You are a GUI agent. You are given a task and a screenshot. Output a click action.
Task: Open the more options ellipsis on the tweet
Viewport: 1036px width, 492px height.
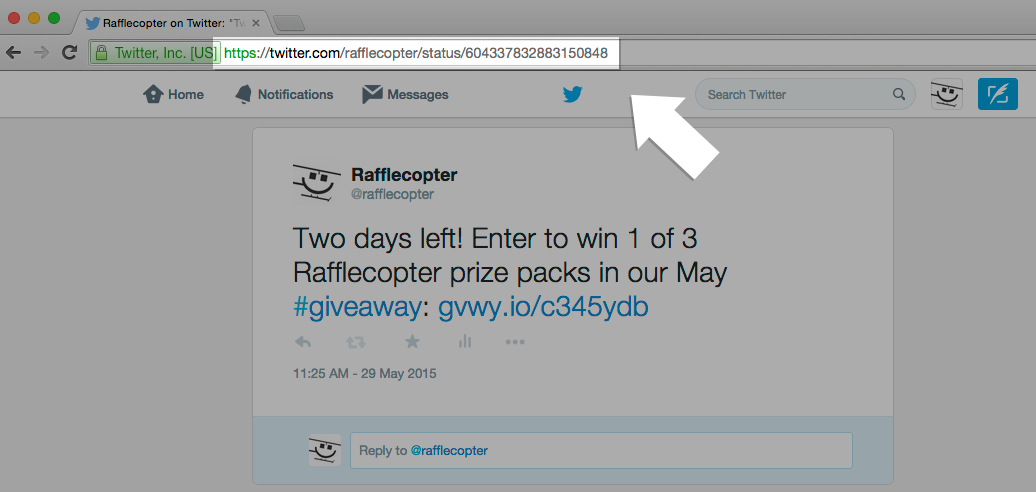515,342
